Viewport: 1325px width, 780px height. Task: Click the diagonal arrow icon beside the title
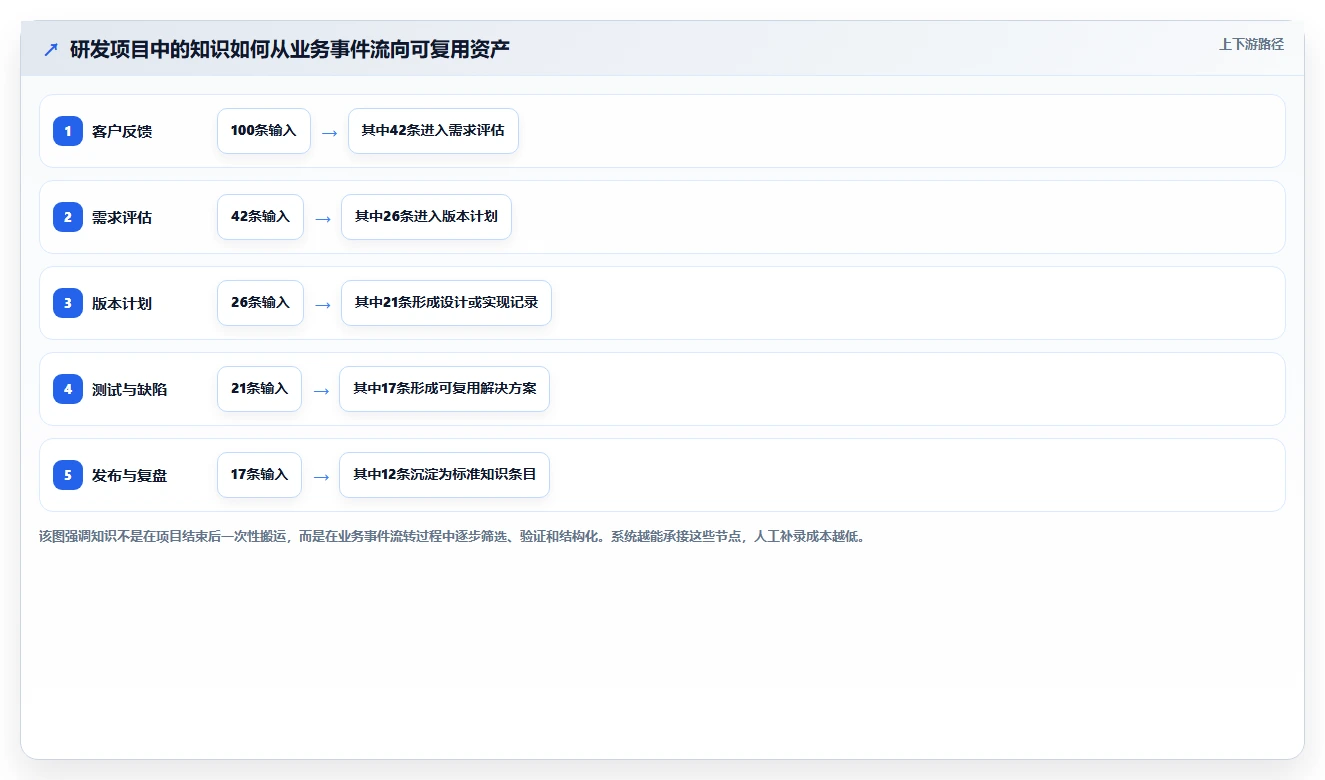(x=51, y=49)
